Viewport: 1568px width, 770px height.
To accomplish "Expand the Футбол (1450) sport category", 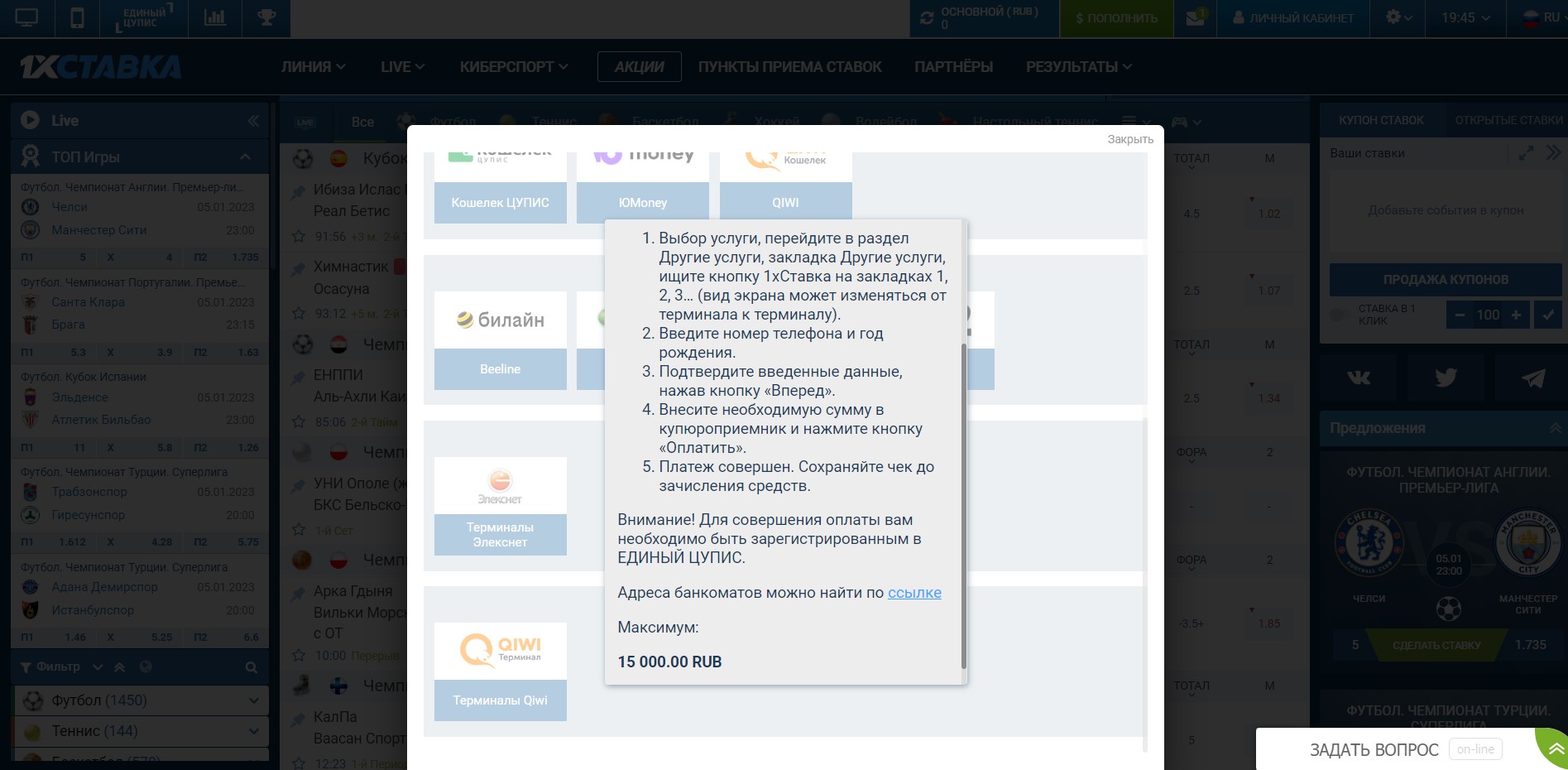I will (141, 700).
